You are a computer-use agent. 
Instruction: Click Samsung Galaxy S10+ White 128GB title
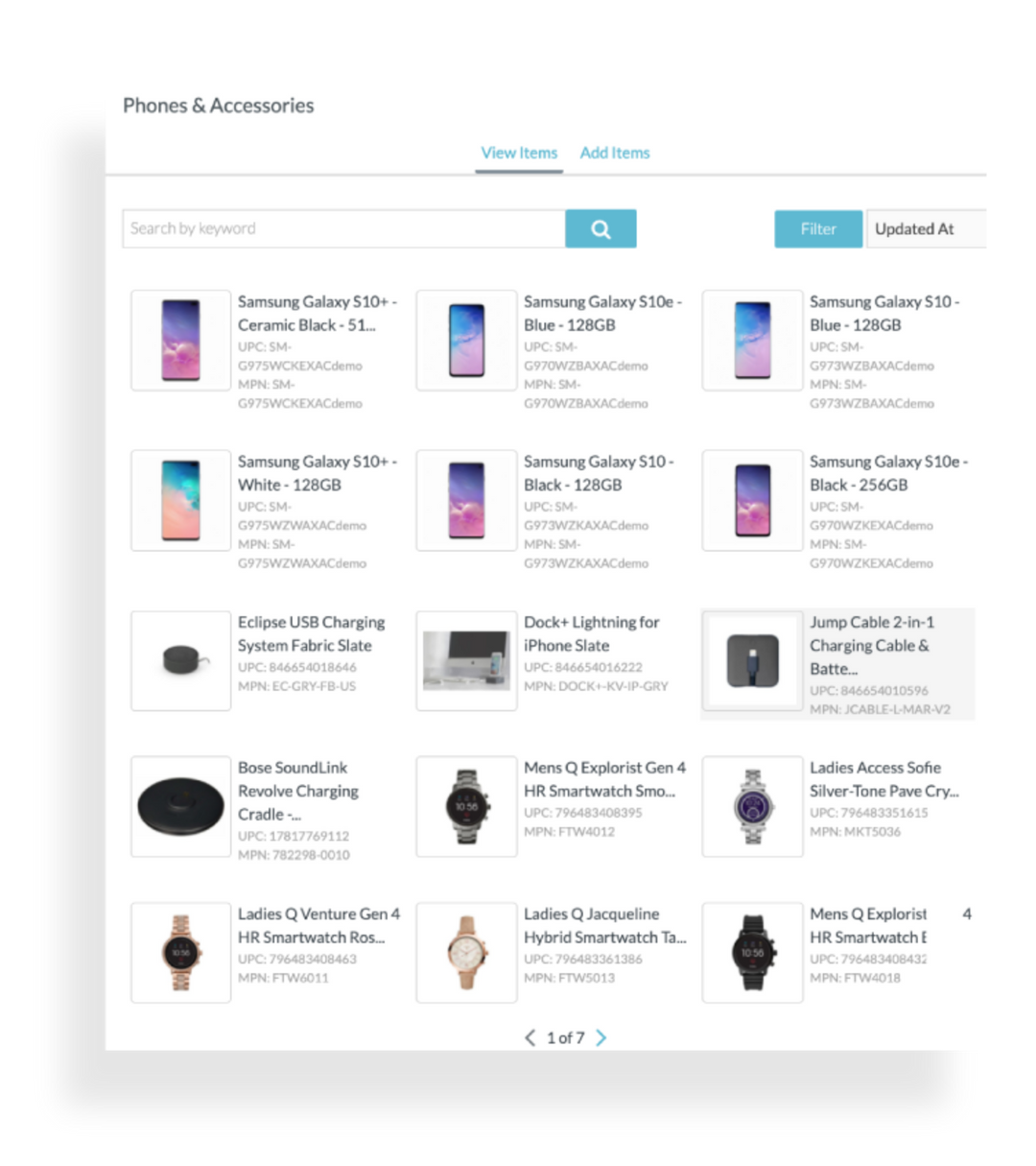[x=318, y=473]
